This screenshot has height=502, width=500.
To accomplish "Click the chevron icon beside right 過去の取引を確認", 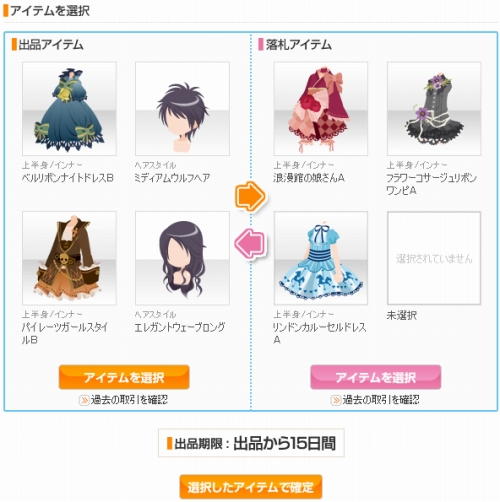I will 336,400.
